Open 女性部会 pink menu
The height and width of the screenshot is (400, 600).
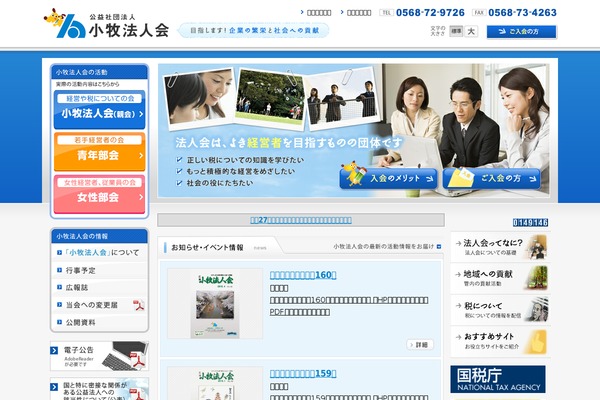pyautogui.click(x=99, y=194)
